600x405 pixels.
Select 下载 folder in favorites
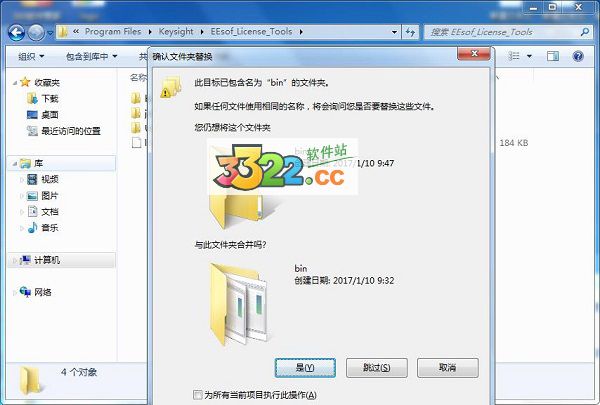coord(50,99)
